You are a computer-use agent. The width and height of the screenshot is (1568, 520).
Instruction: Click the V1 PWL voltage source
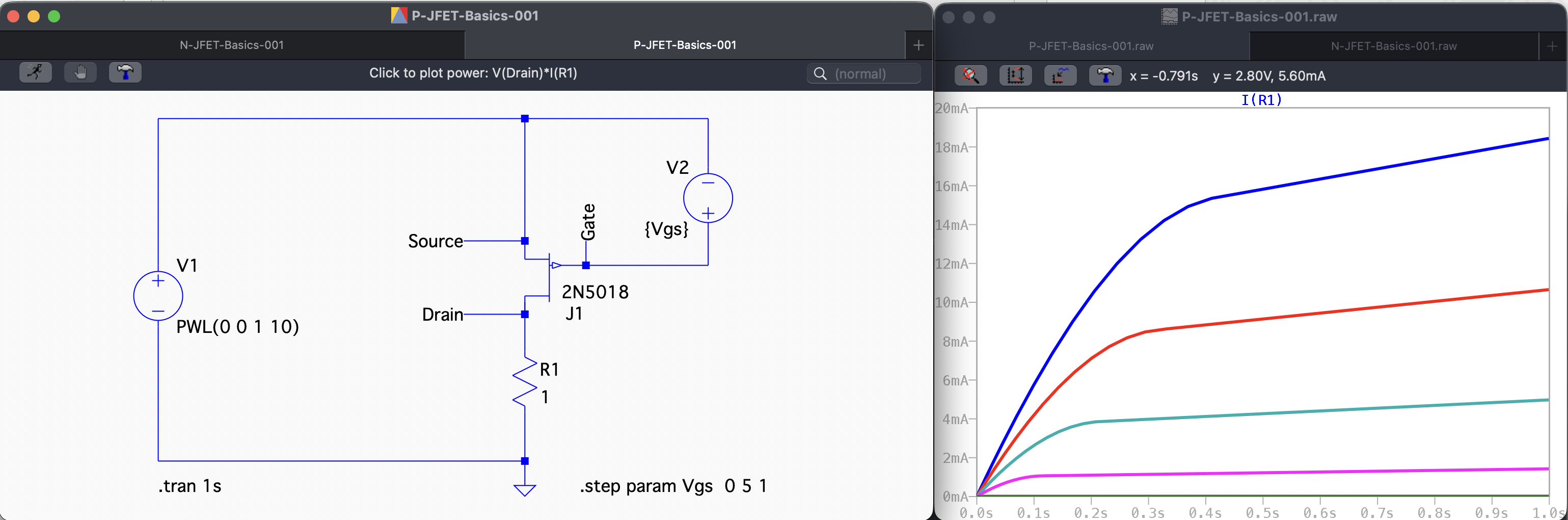[x=157, y=296]
